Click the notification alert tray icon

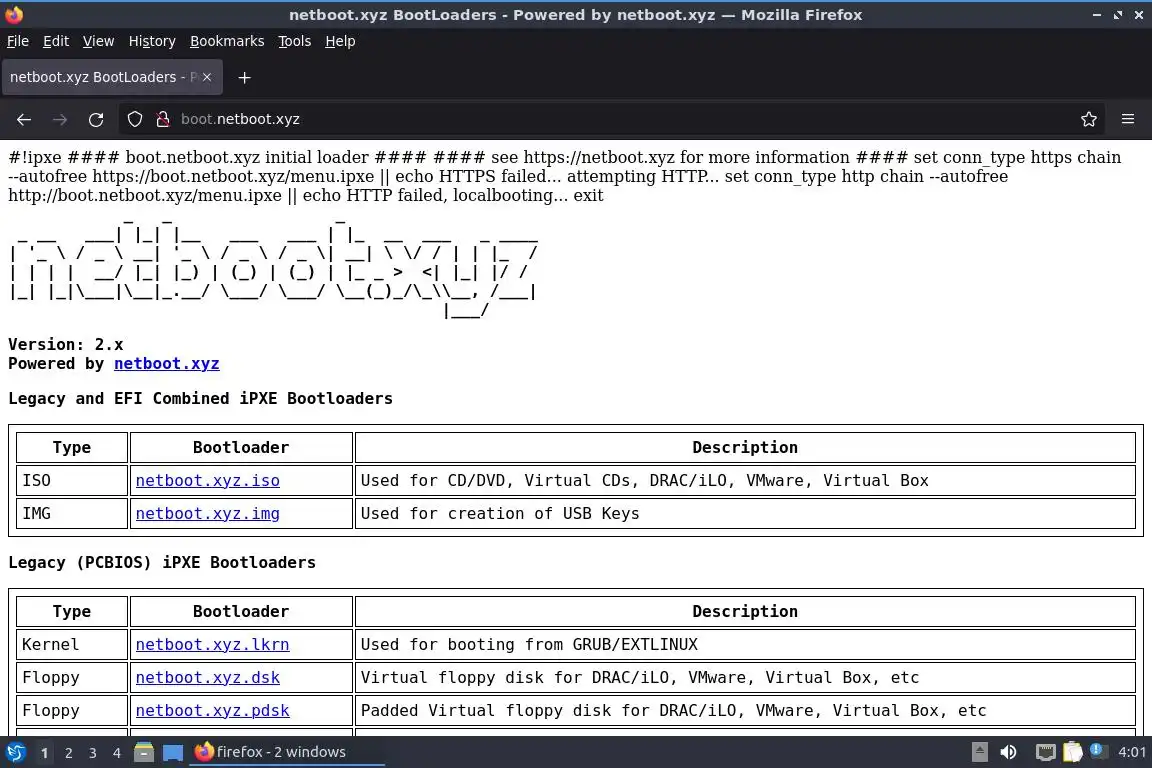(1097, 750)
